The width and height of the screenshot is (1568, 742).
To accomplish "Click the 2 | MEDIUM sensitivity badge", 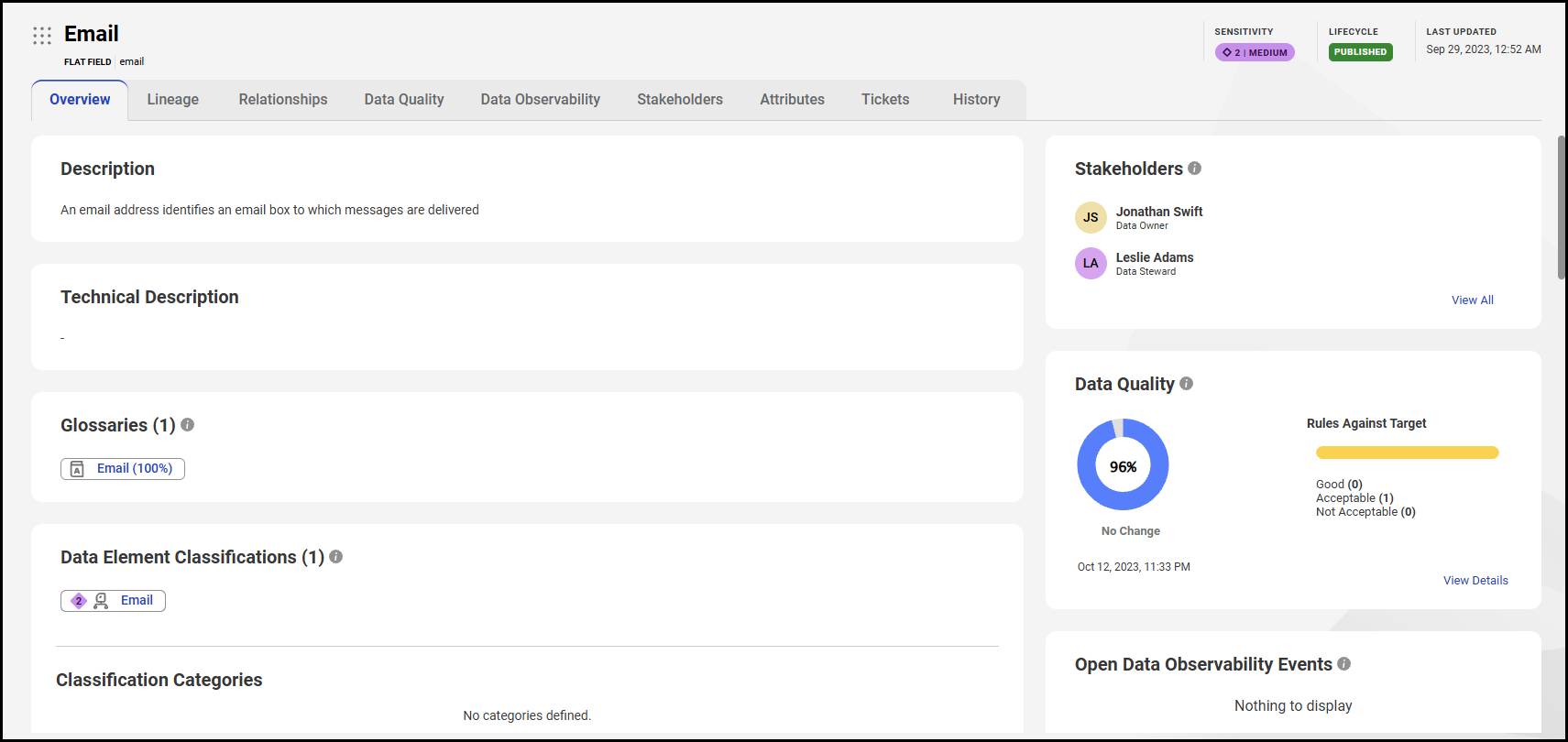I will pos(1255,53).
